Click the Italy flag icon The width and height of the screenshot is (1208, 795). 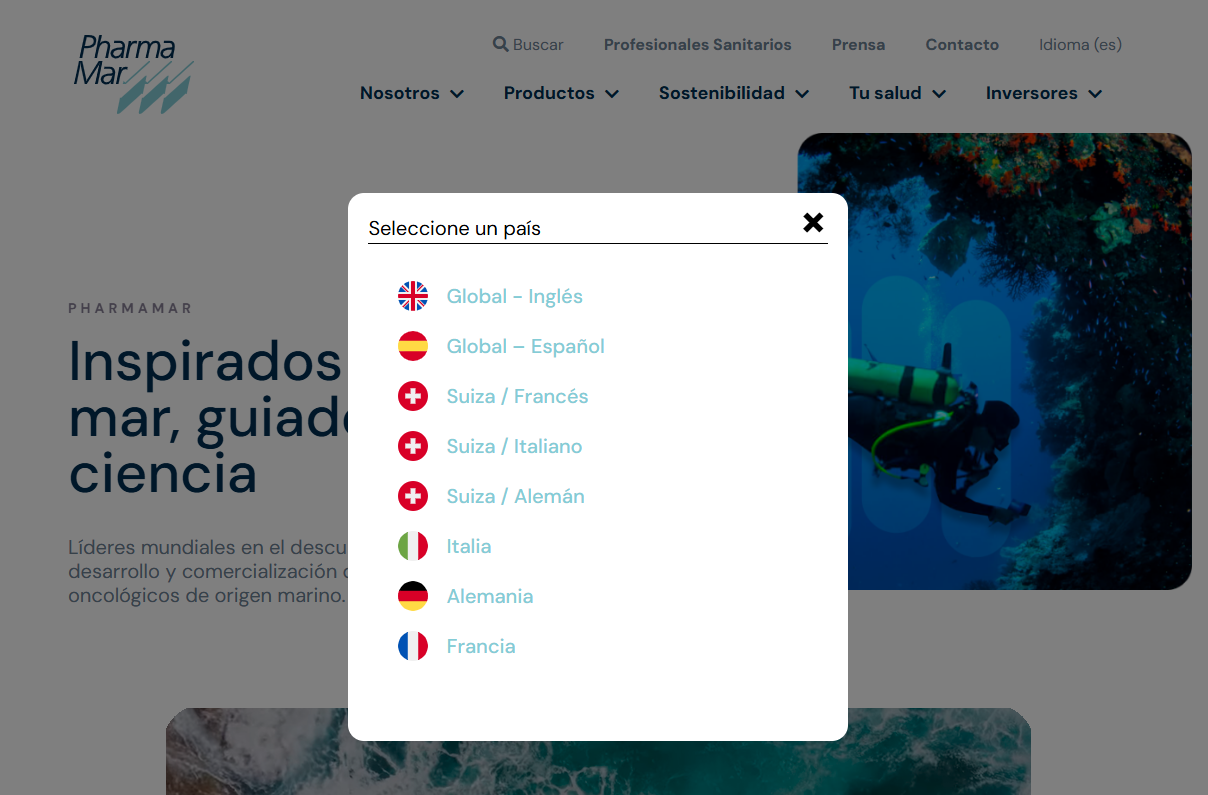[x=413, y=546]
